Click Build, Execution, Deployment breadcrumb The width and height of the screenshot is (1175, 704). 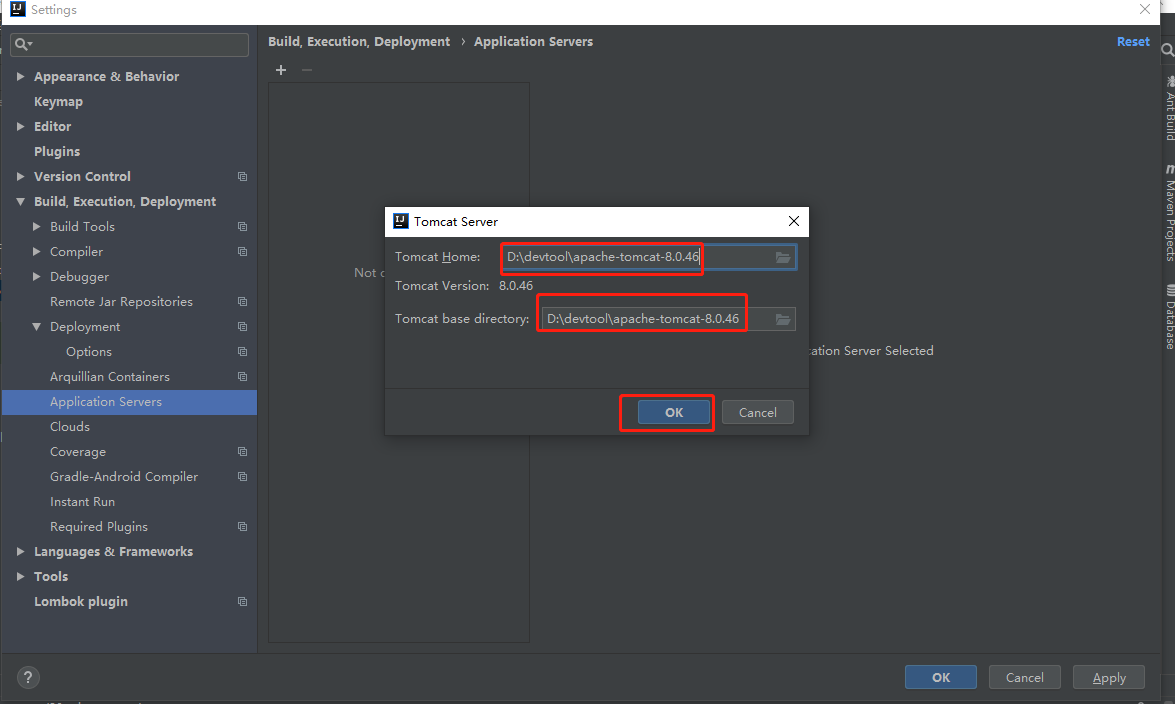tap(359, 42)
